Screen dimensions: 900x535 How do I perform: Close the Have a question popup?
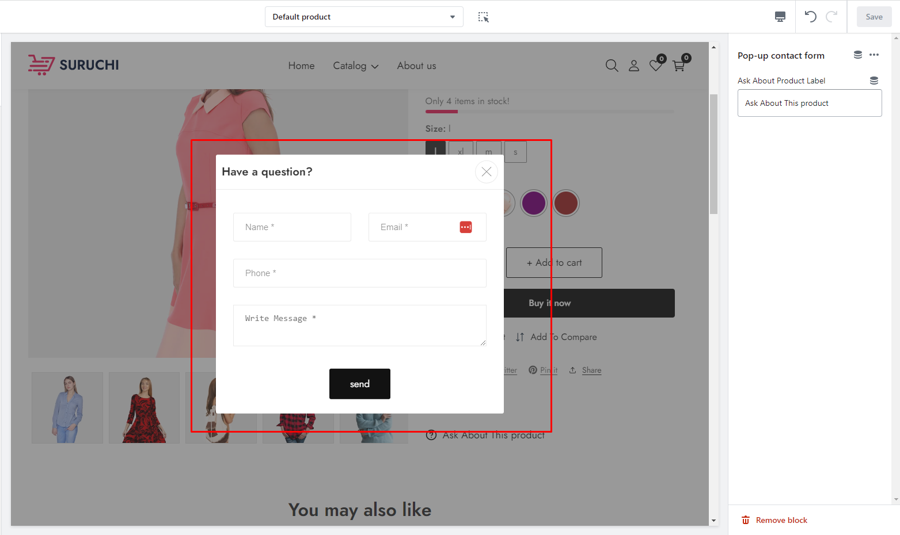tap(486, 172)
